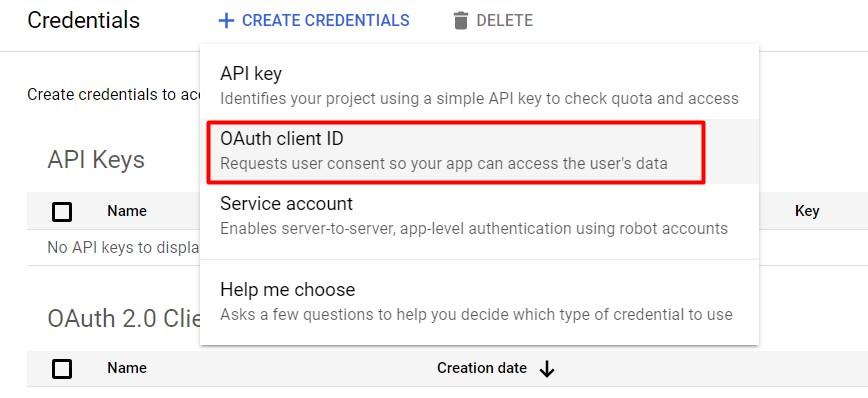This screenshot has height=398, width=868.
Task: Click the Credentials page title
Action: click(84, 20)
